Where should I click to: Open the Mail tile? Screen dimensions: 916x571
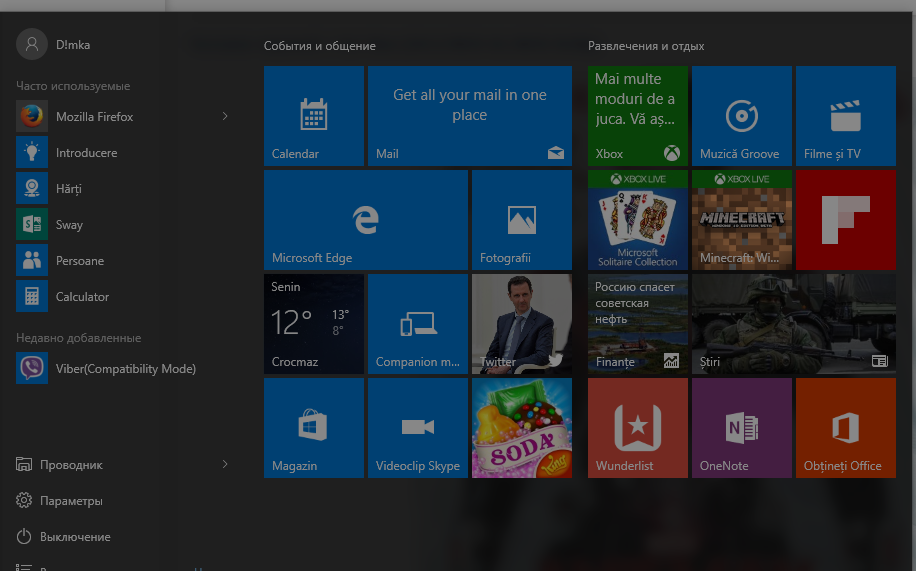(x=470, y=116)
